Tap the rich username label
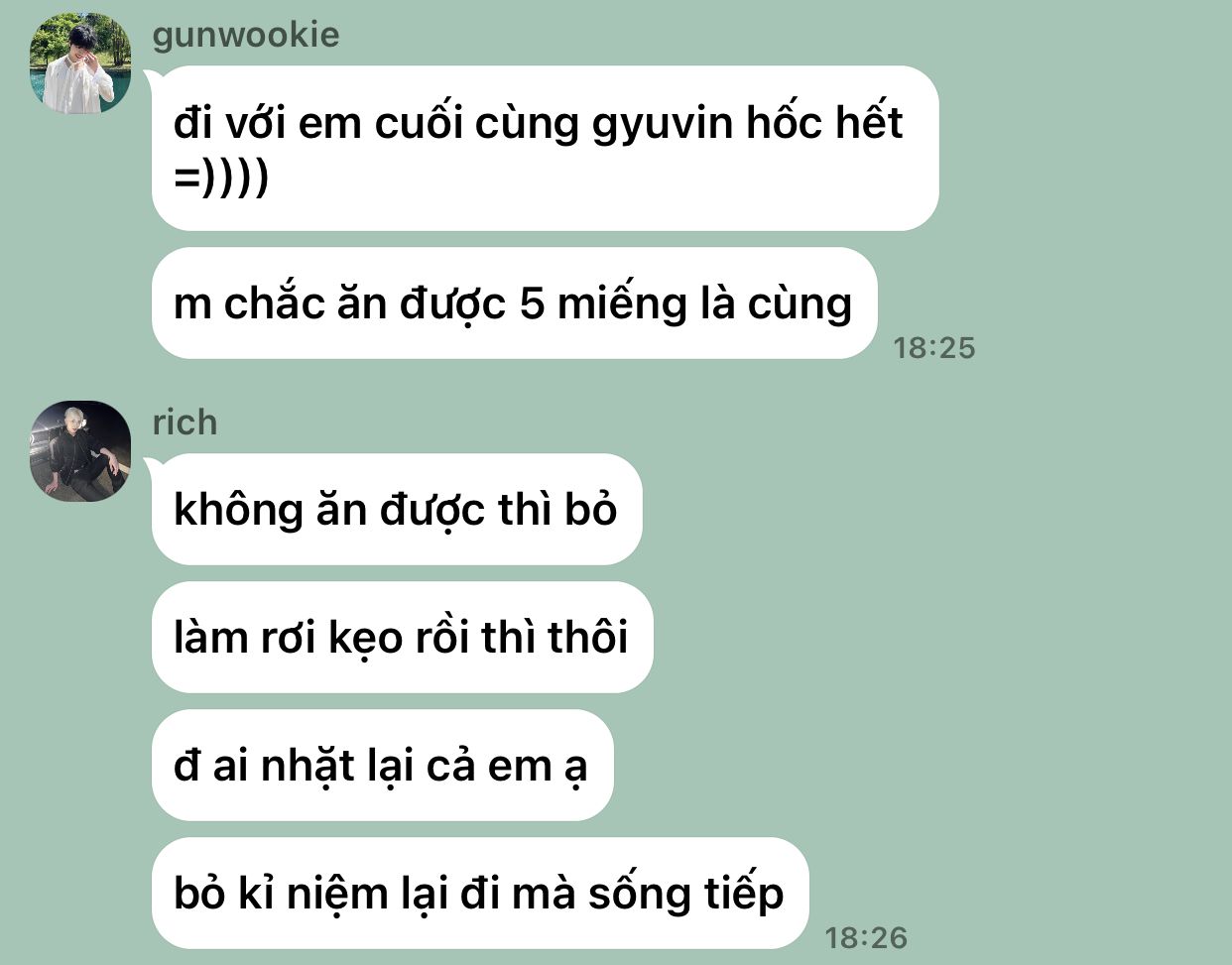The height and width of the screenshot is (965, 1232). click(185, 422)
